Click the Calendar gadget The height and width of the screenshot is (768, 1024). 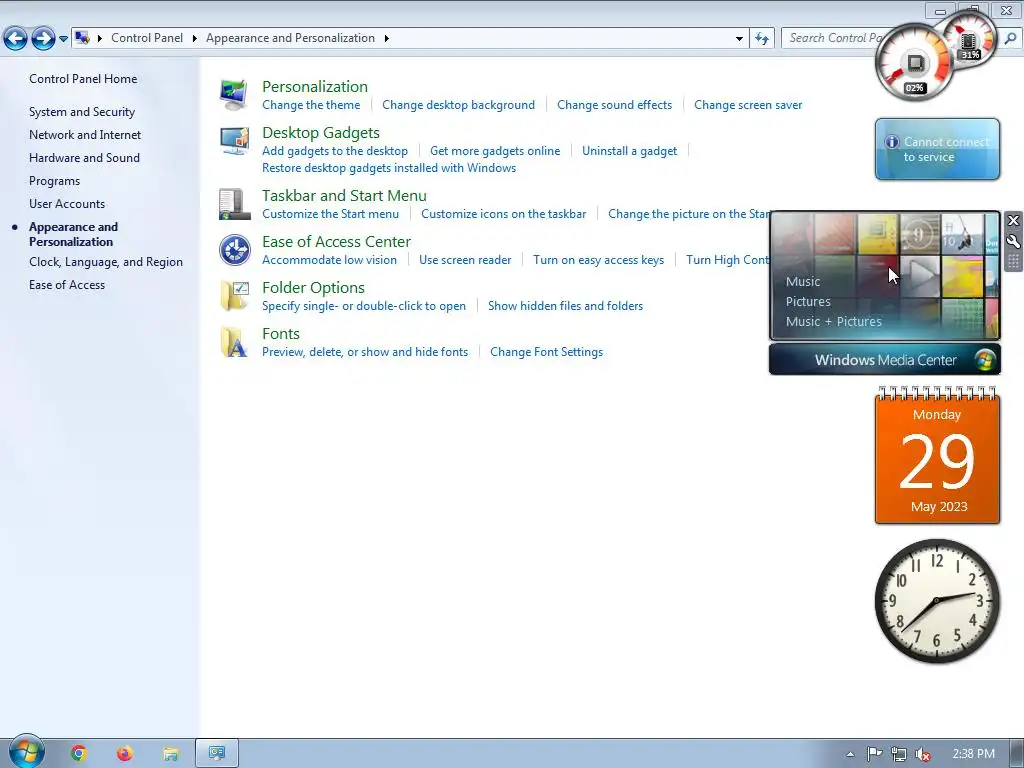pyautogui.click(x=937, y=455)
